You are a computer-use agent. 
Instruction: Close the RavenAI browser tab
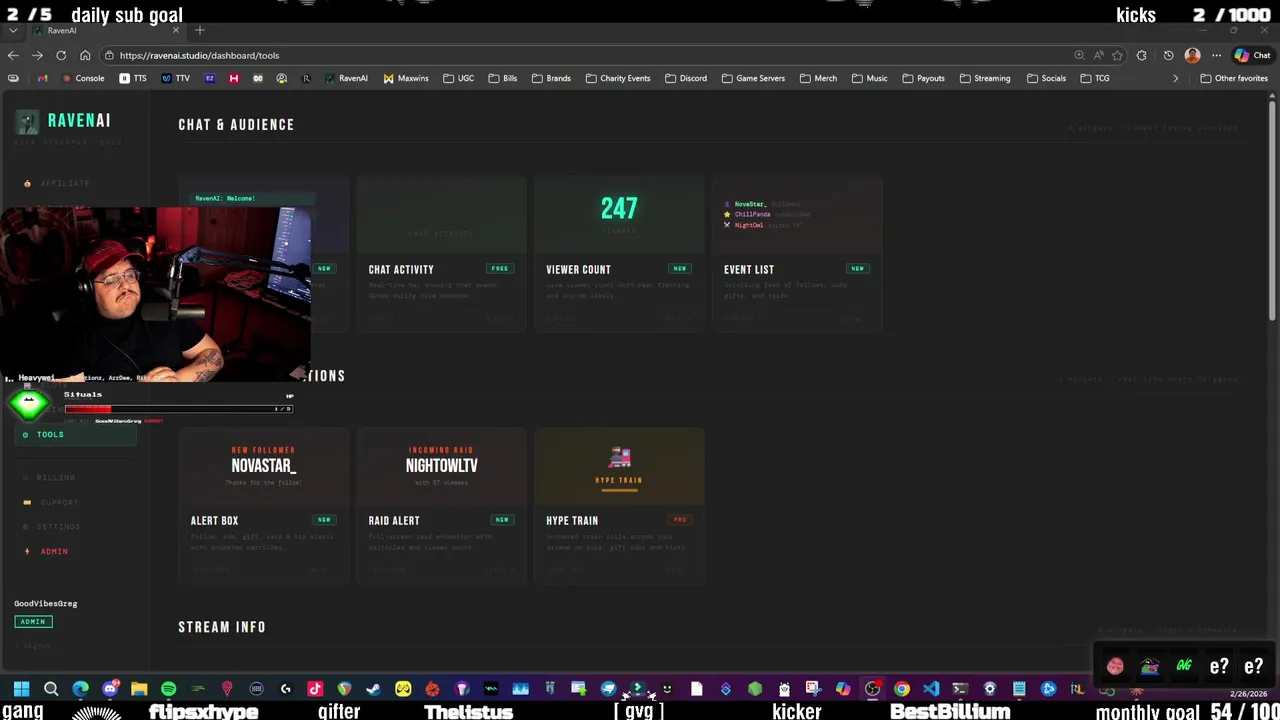tap(176, 30)
